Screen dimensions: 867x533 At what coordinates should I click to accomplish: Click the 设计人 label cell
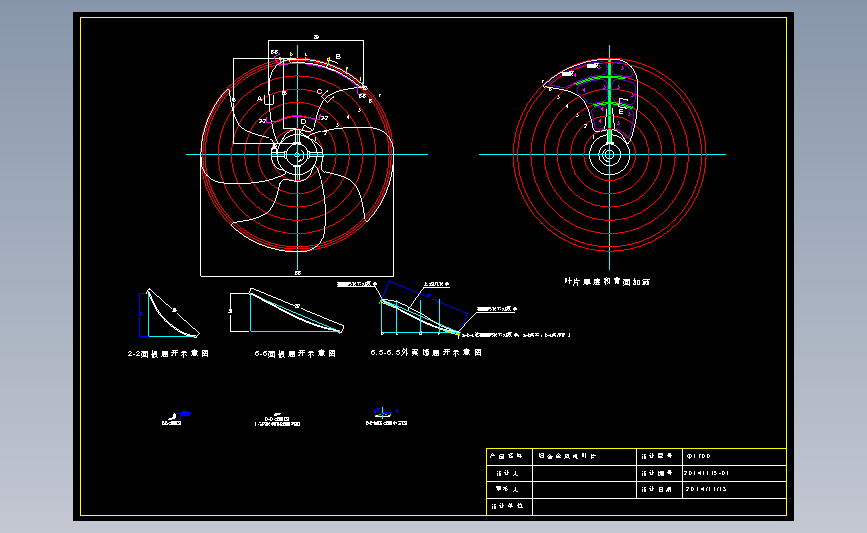tap(509, 473)
